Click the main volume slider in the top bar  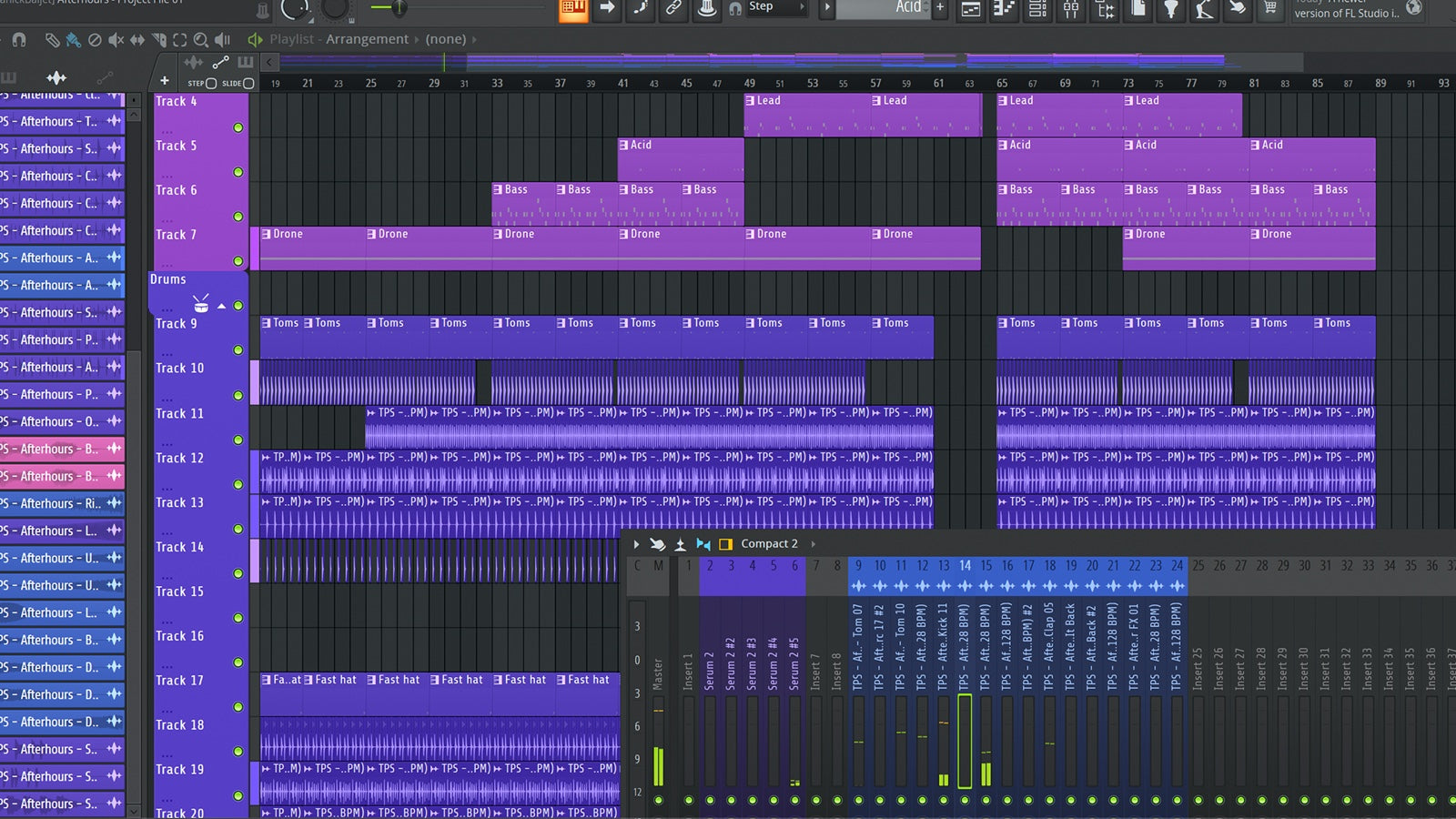[400, 7]
